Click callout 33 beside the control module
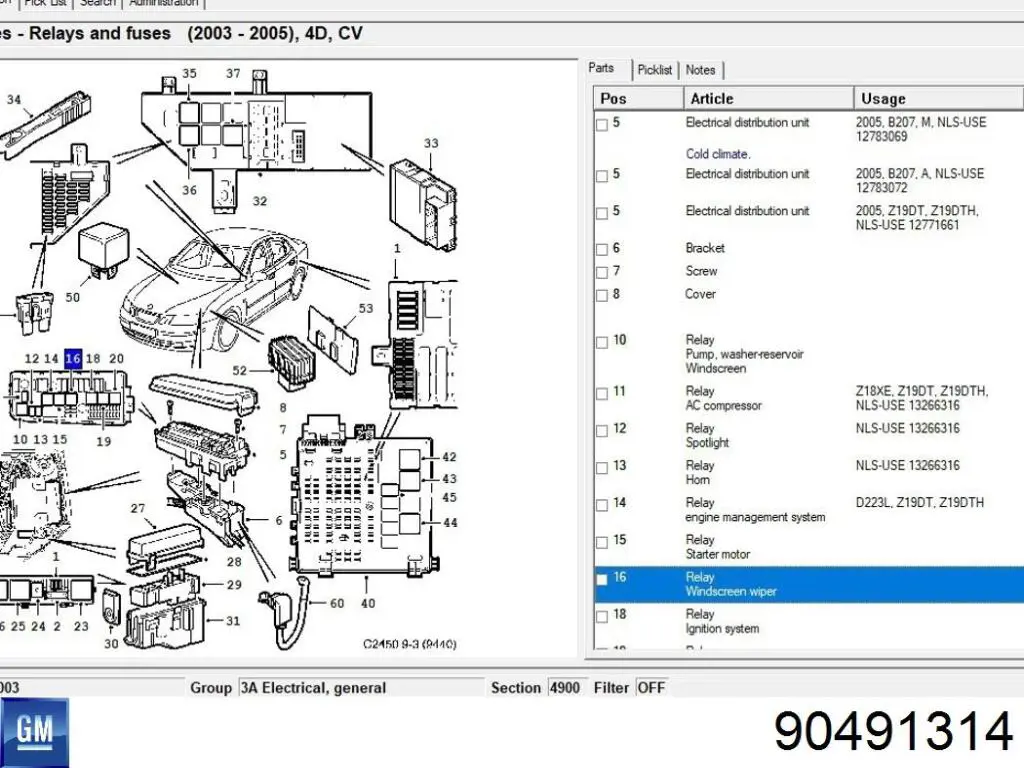This screenshot has width=1024, height=768. click(431, 143)
